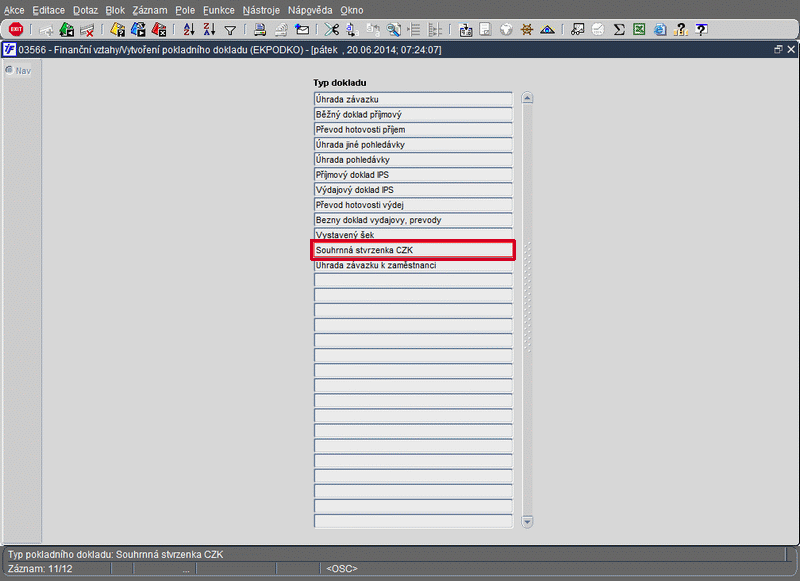Click the copy text icon beside scissors
The image size is (800, 581).
pos(352,30)
